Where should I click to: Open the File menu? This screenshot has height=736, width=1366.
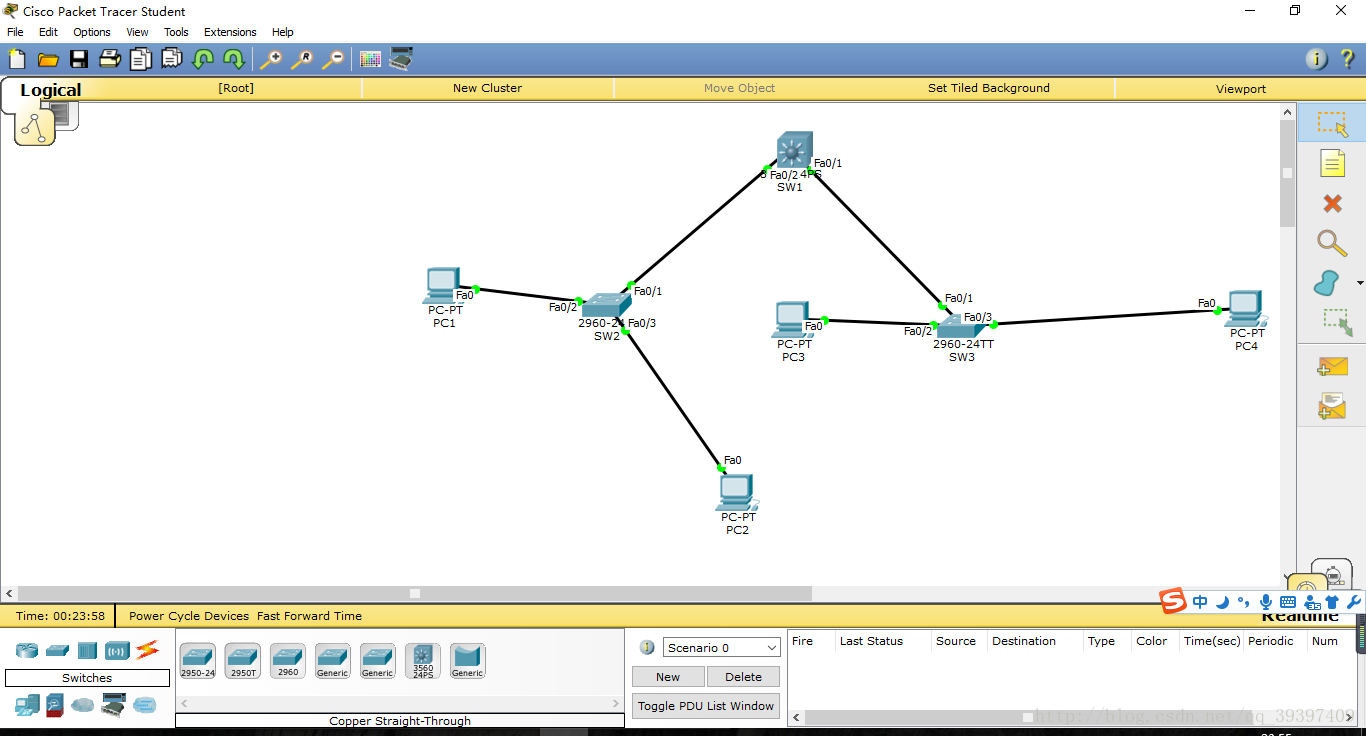(x=15, y=32)
